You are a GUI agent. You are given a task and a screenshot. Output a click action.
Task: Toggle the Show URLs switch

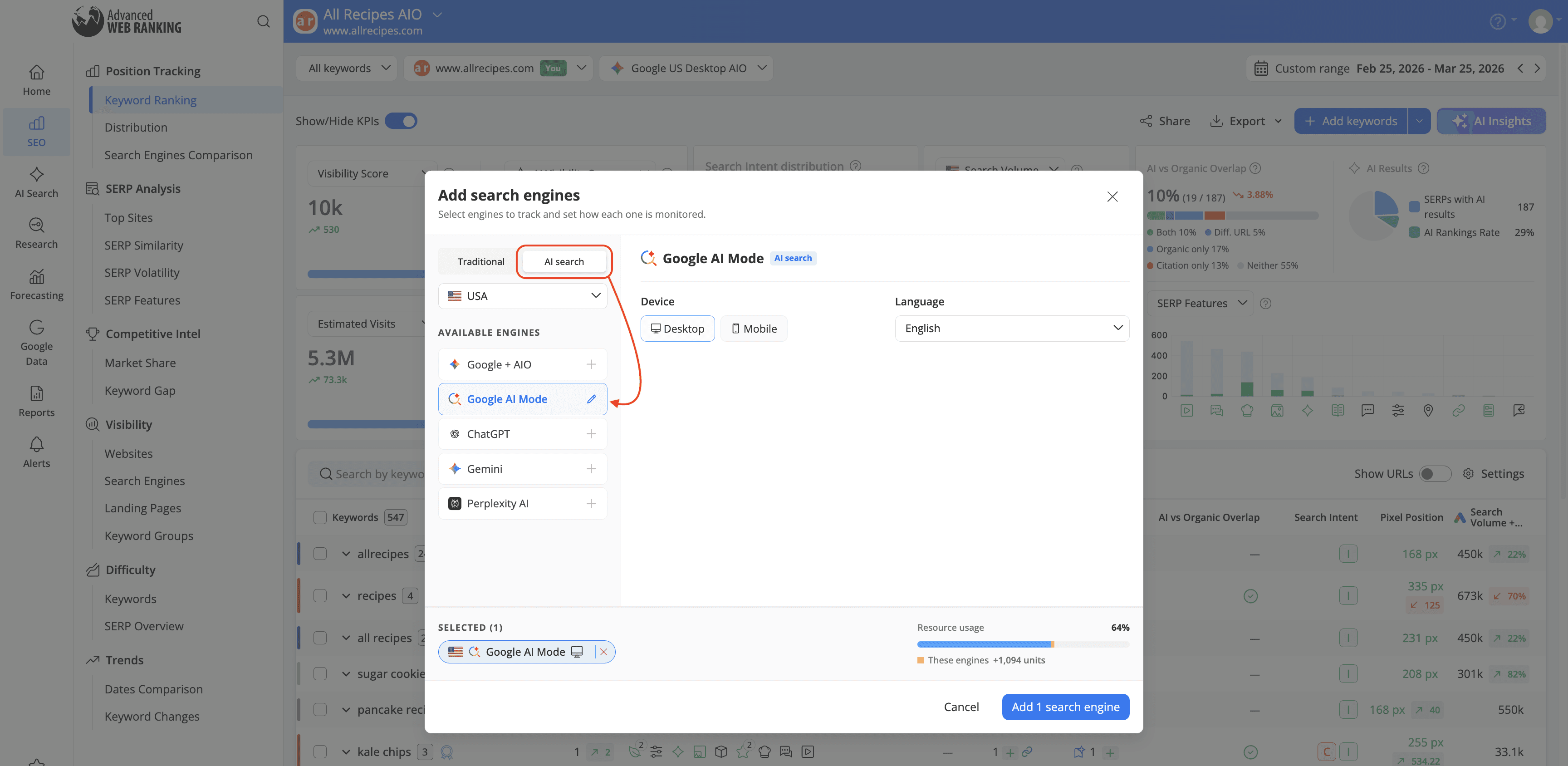click(1436, 473)
